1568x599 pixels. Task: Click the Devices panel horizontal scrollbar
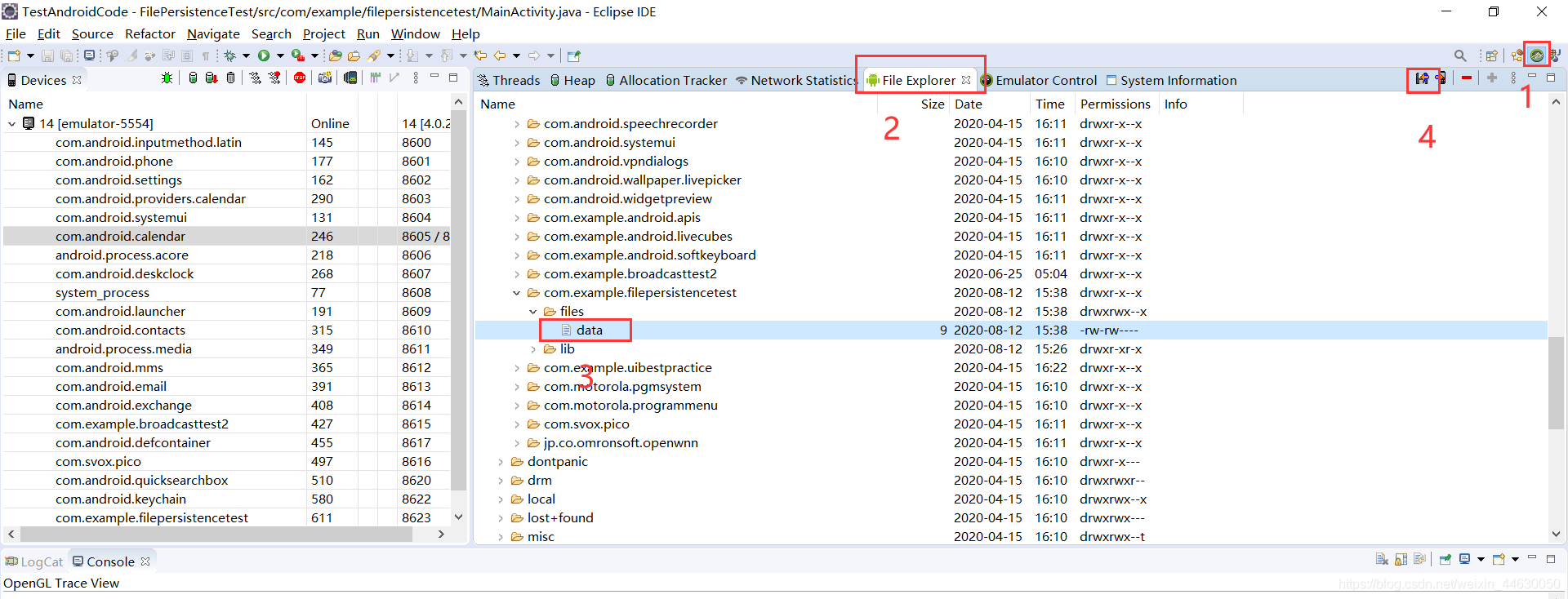[x=216, y=535]
